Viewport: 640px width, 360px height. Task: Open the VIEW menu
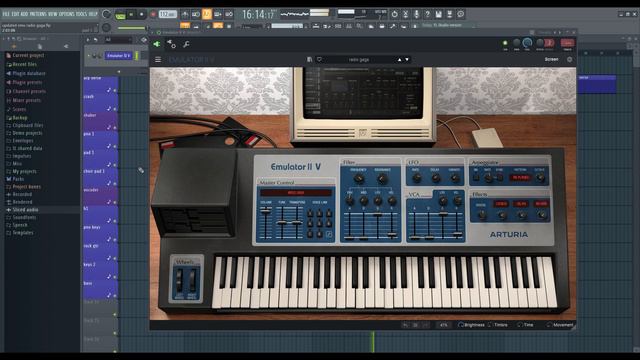click(x=53, y=14)
